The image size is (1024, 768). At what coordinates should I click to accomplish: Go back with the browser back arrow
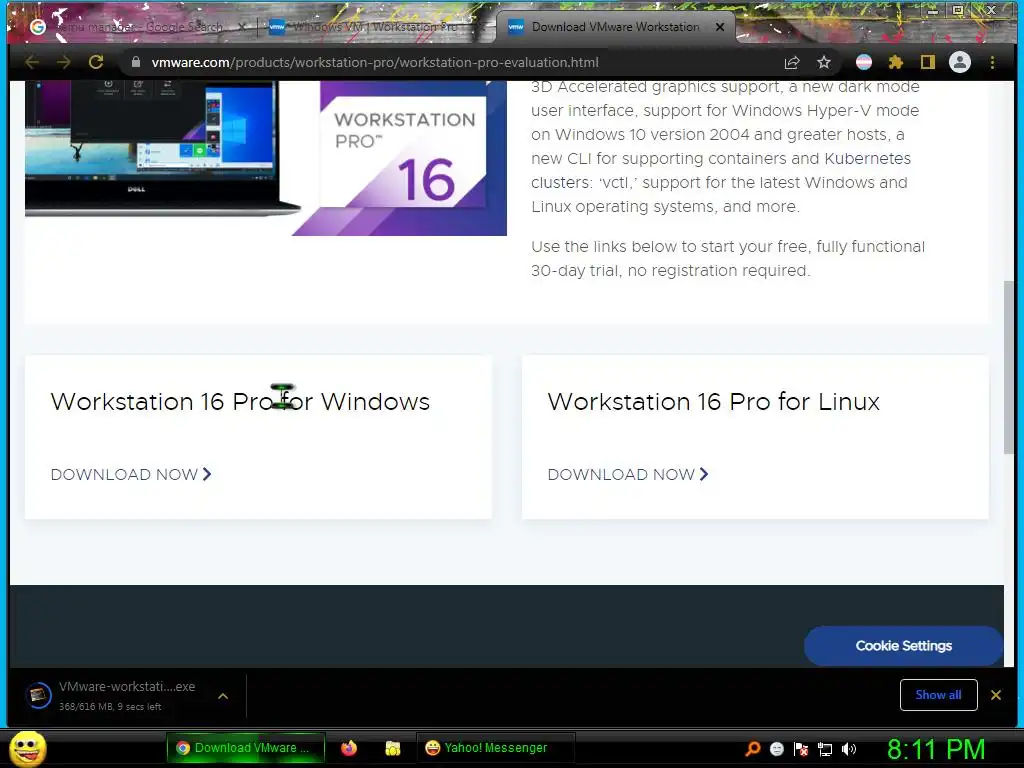pos(31,63)
